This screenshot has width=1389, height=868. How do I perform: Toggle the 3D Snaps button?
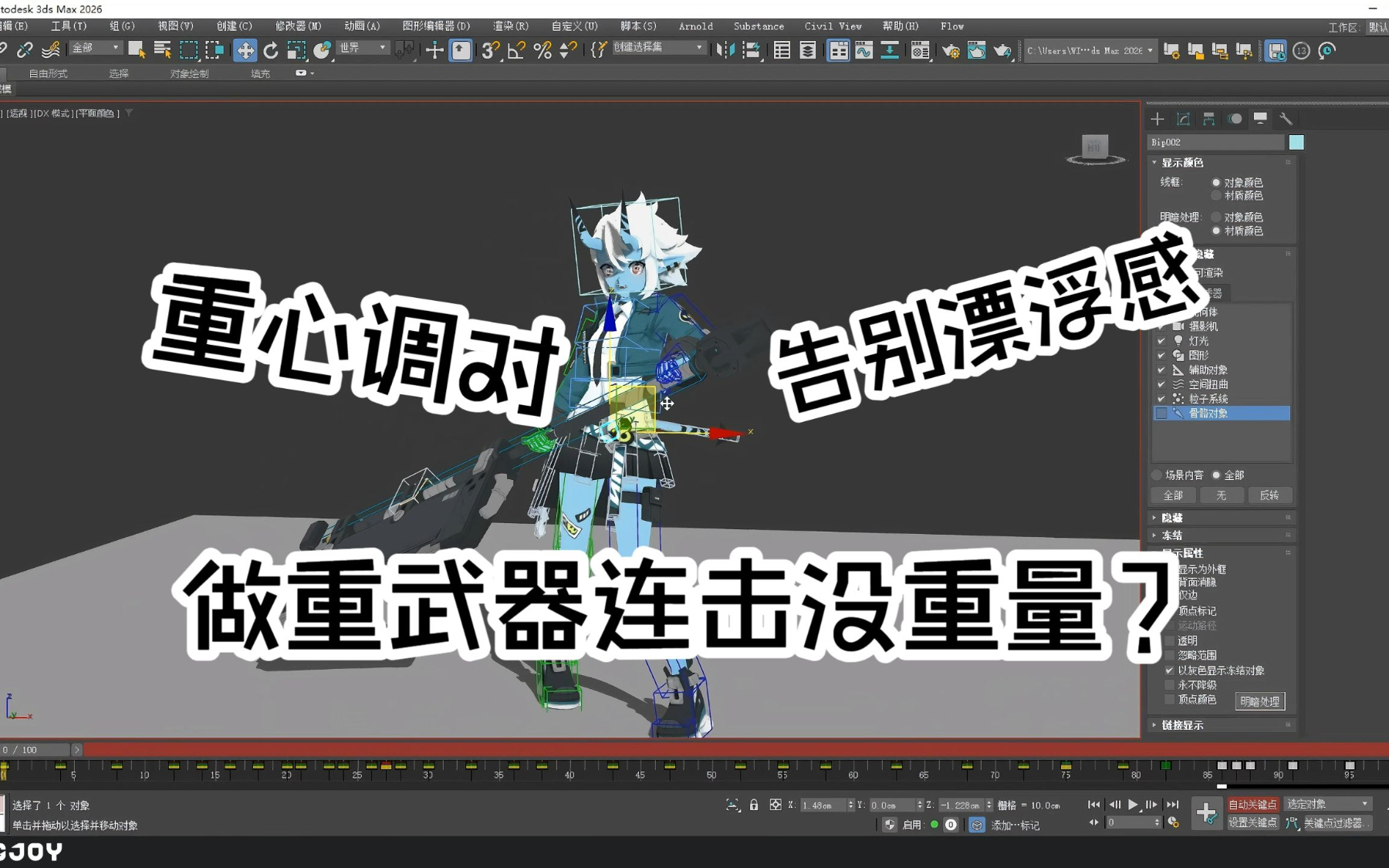point(490,51)
